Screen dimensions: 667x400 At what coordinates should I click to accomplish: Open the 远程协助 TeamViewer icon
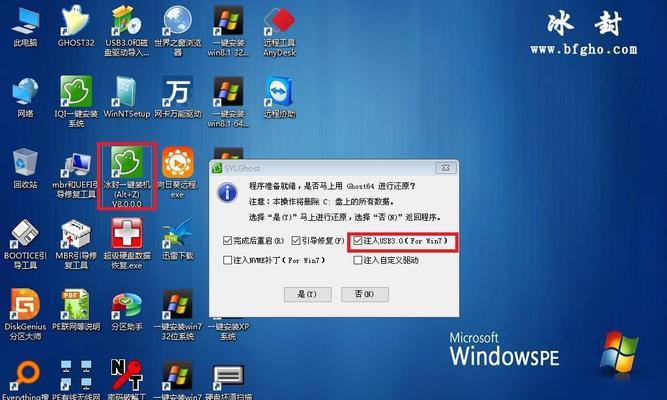[x=279, y=98]
